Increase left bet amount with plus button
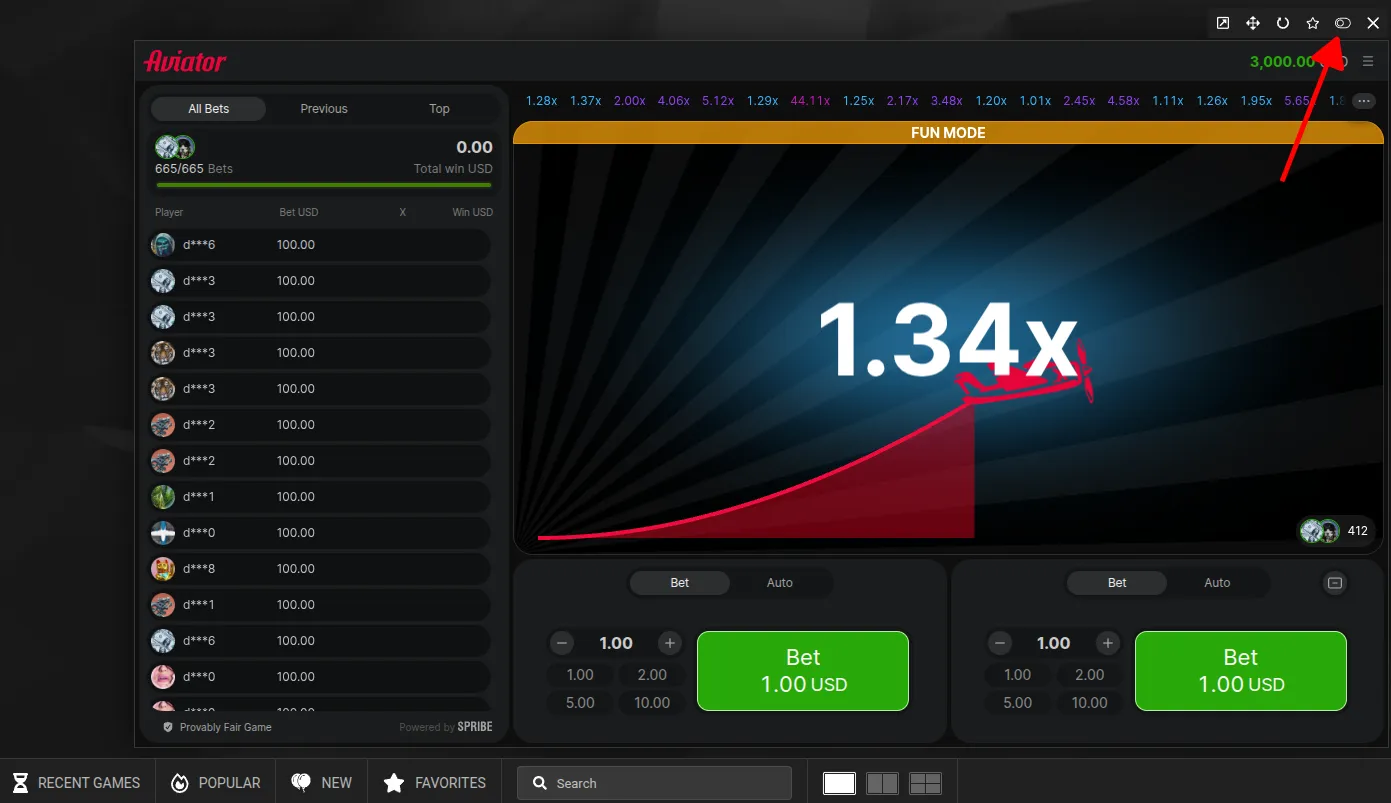The width and height of the screenshot is (1391, 803). (x=670, y=643)
